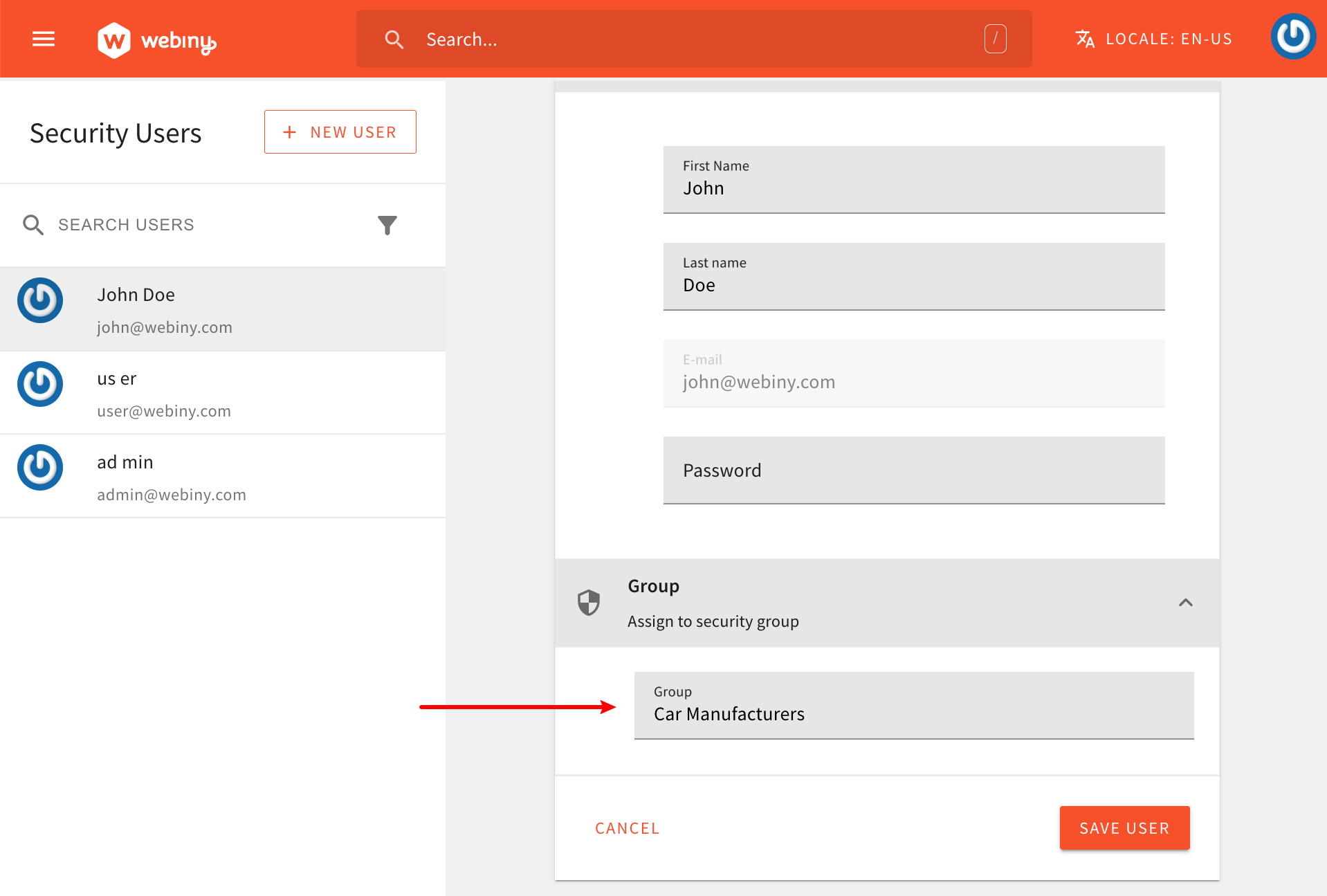Click the search users magnifier icon
1327x896 pixels.
tap(33, 224)
